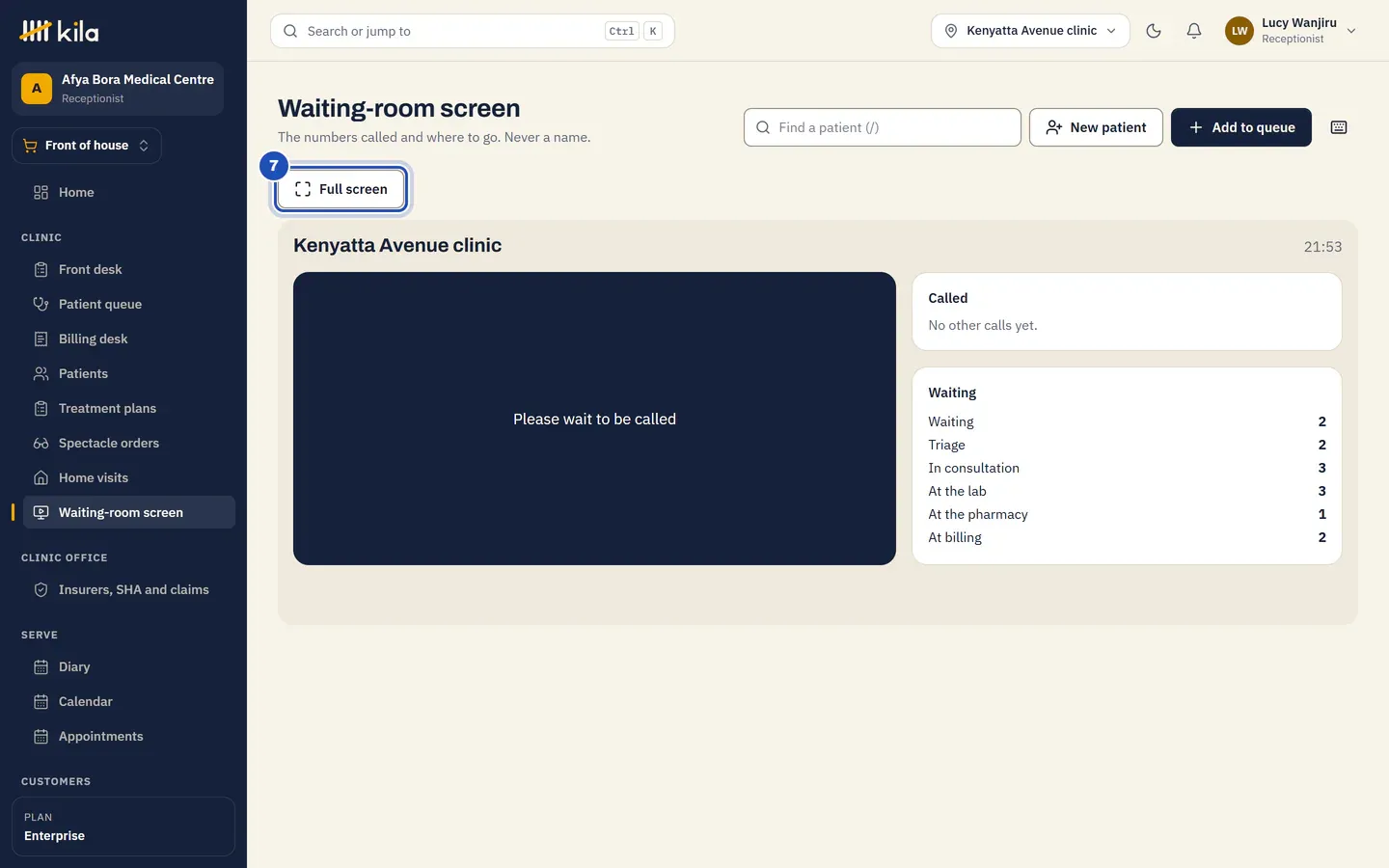Open the Front of house switcher
Viewport: 1389px width, 868px height.
pyautogui.click(x=87, y=146)
